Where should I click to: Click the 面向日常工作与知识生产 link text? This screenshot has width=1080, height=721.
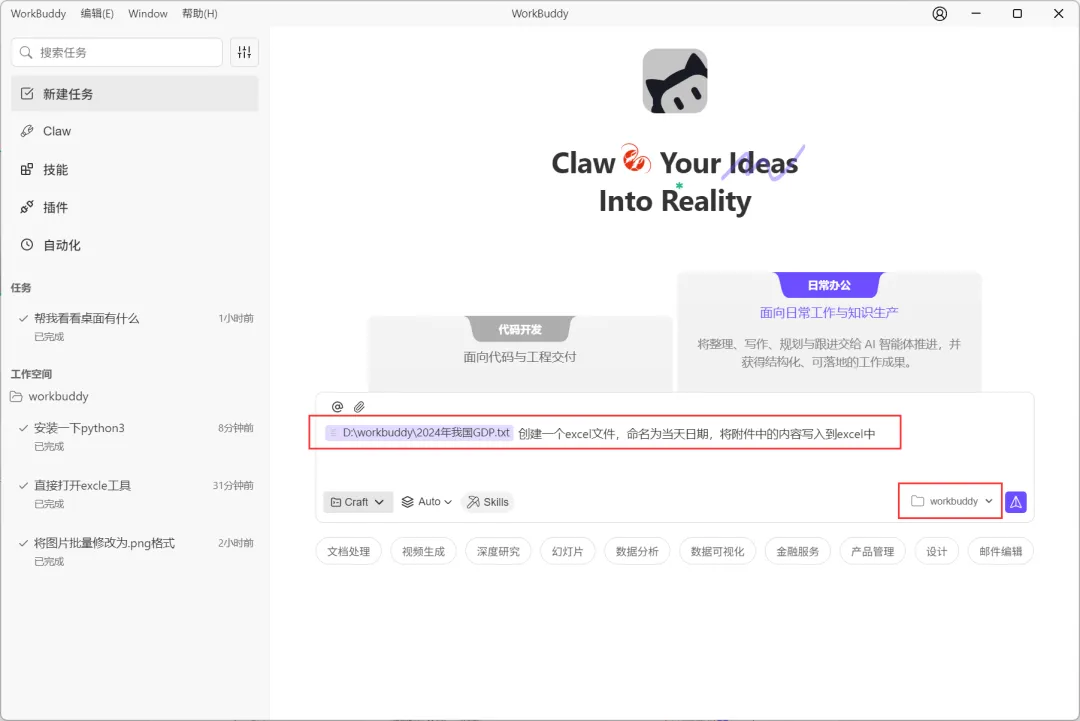[x=829, y=313]
